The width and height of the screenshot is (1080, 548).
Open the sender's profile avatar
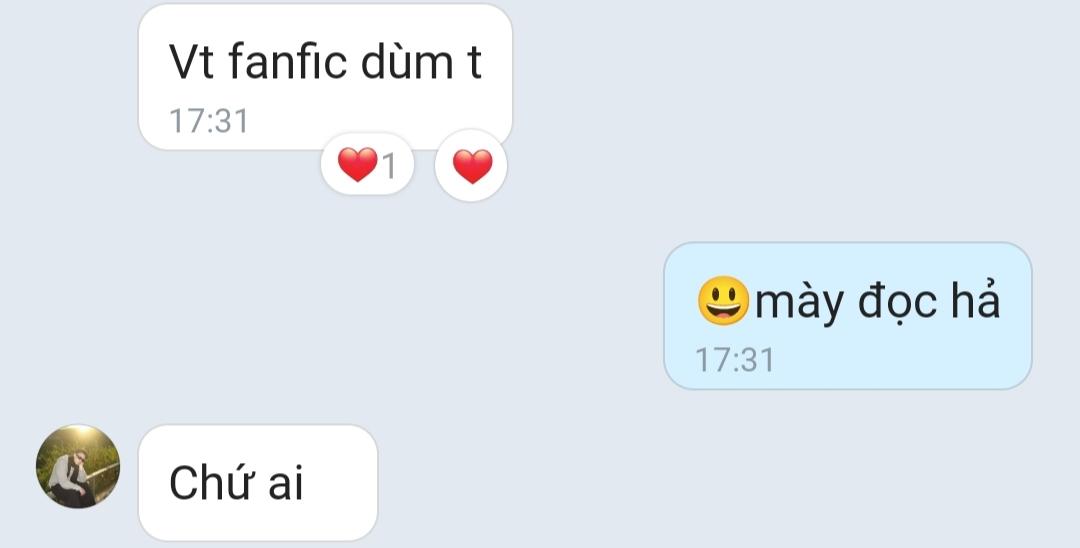78,467
